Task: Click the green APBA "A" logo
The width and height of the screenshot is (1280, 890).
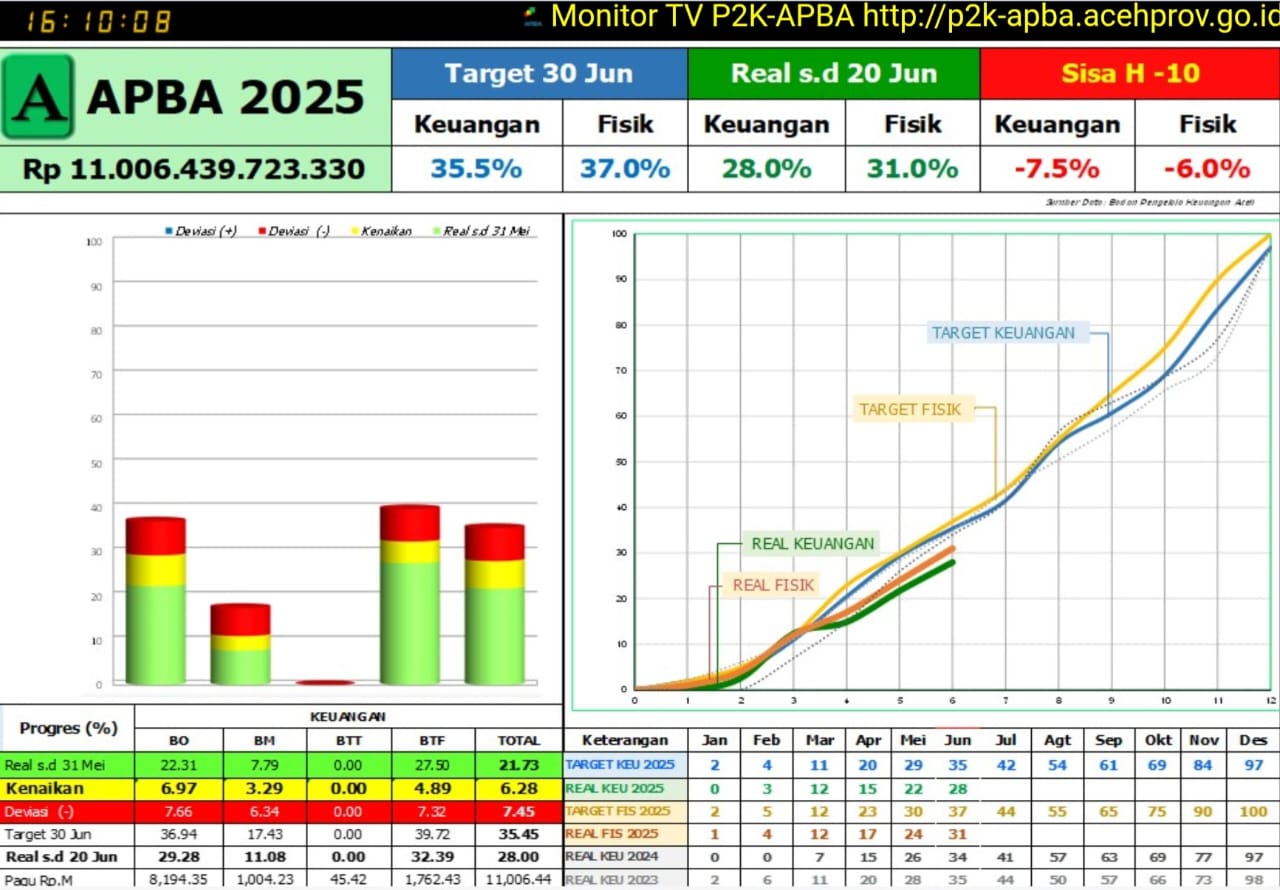Action: click(38, 96)
